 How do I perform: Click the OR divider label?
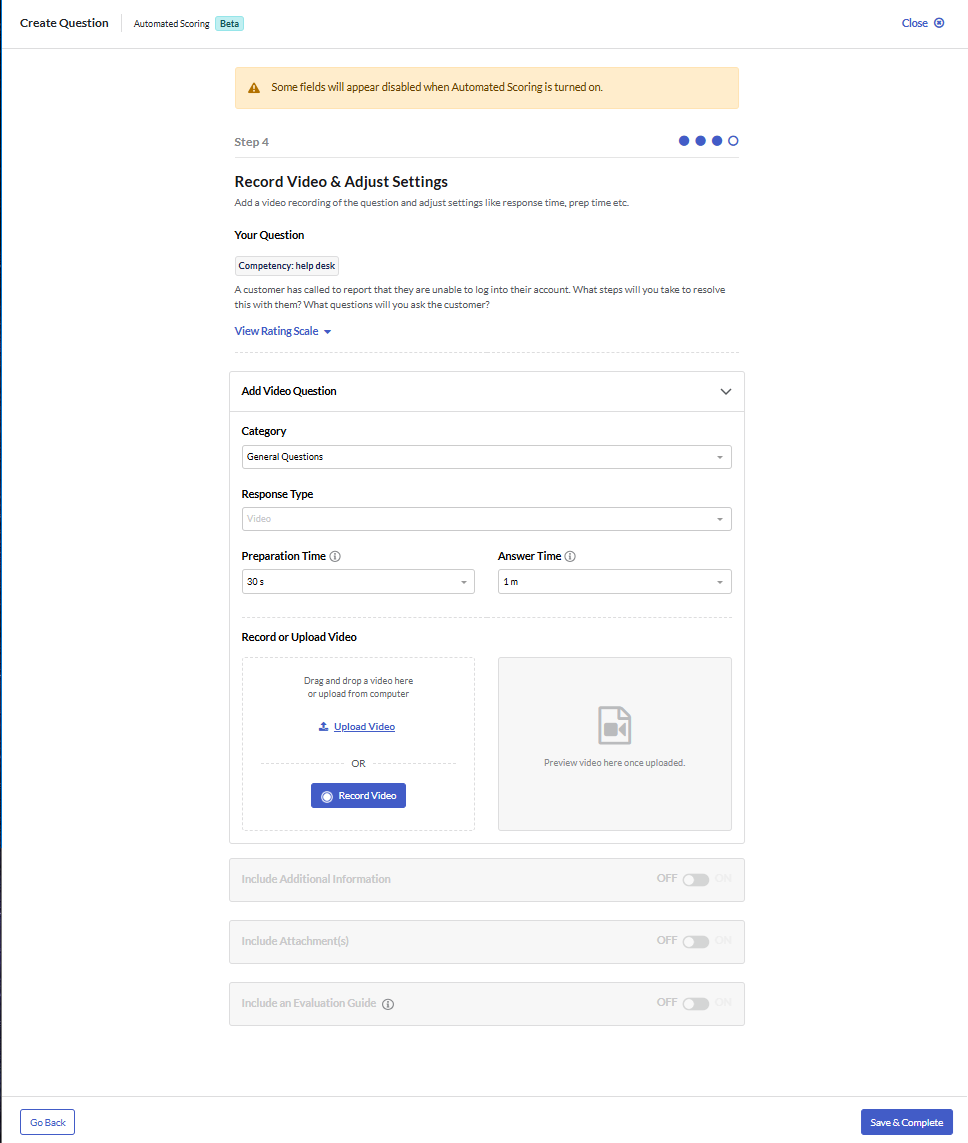pyautogui.click(x=358, y=764)
